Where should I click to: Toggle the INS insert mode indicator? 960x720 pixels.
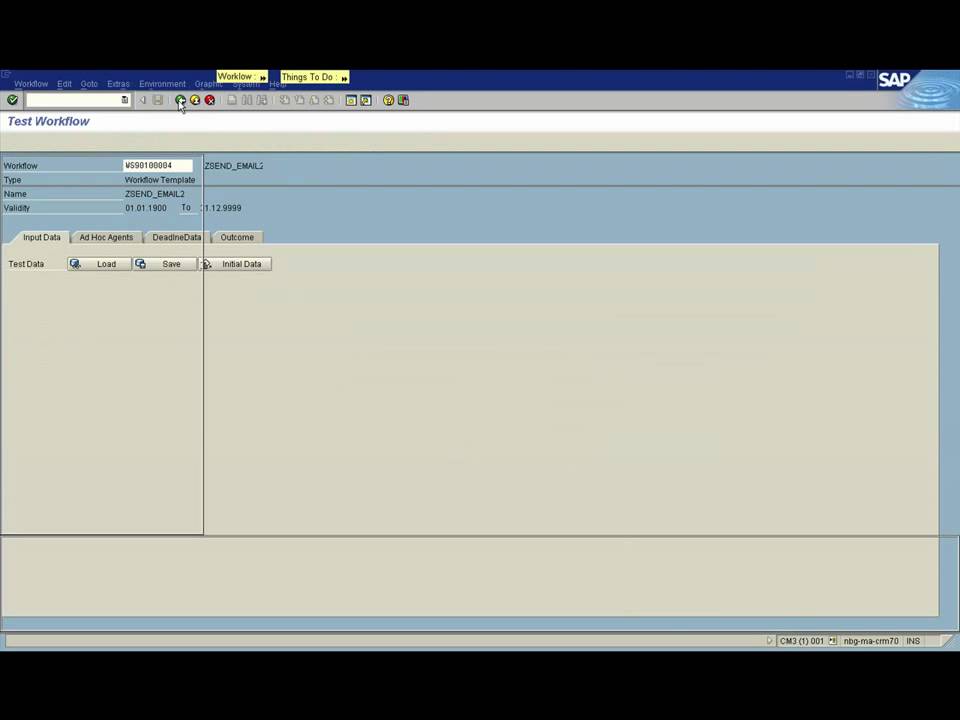coord(913,641)
